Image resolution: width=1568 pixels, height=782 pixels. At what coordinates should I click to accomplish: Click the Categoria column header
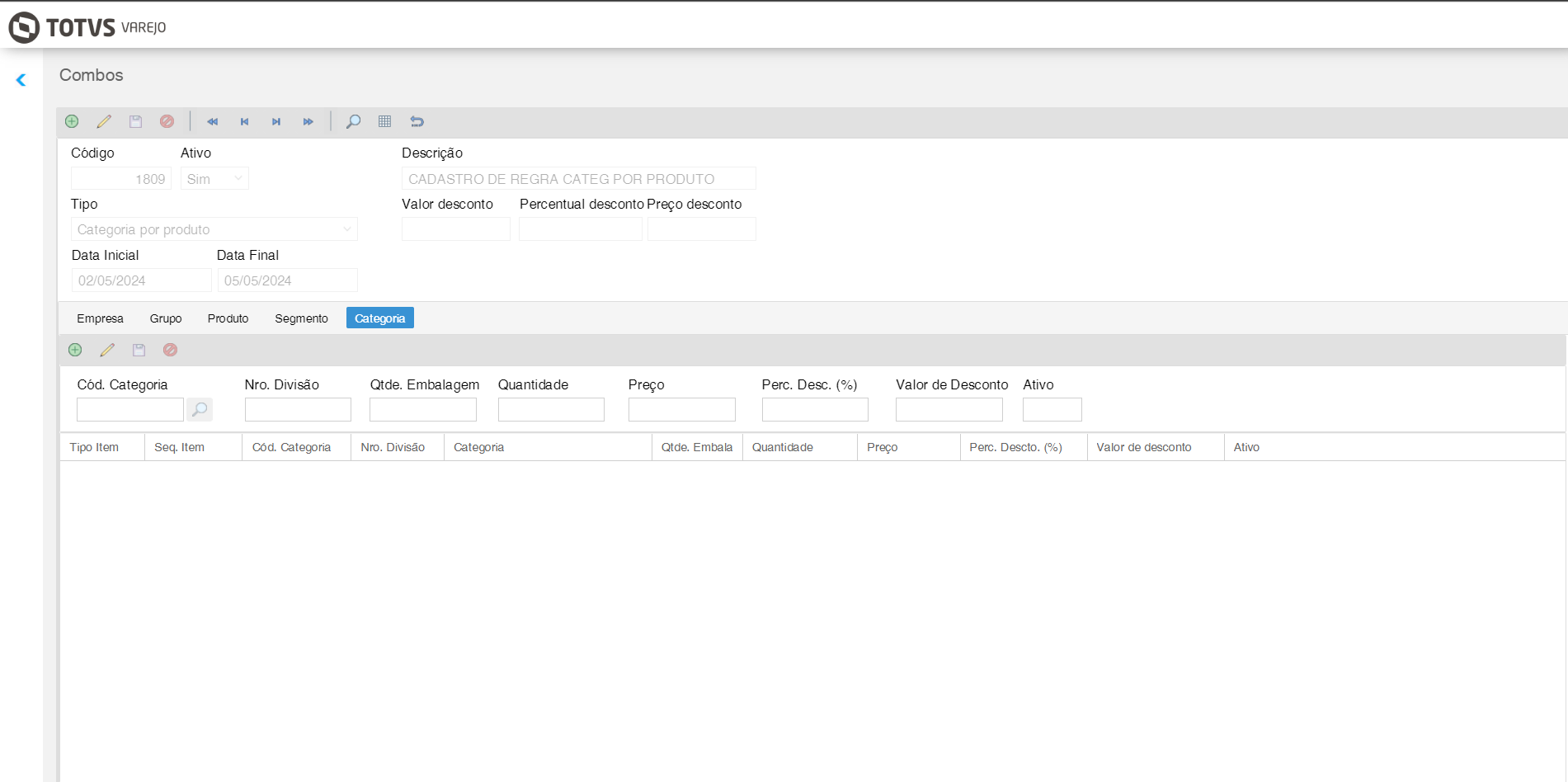click(478, 447)
